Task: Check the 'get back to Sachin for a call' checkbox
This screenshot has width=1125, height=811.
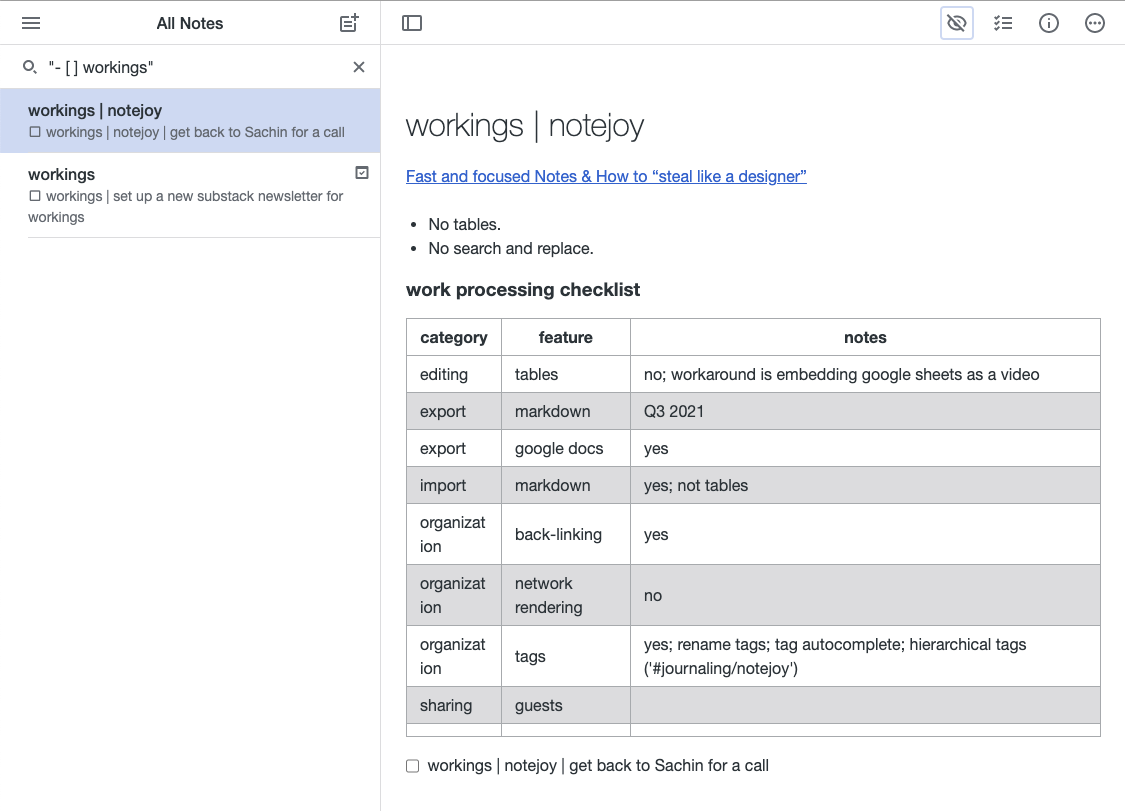Action: 412,765
